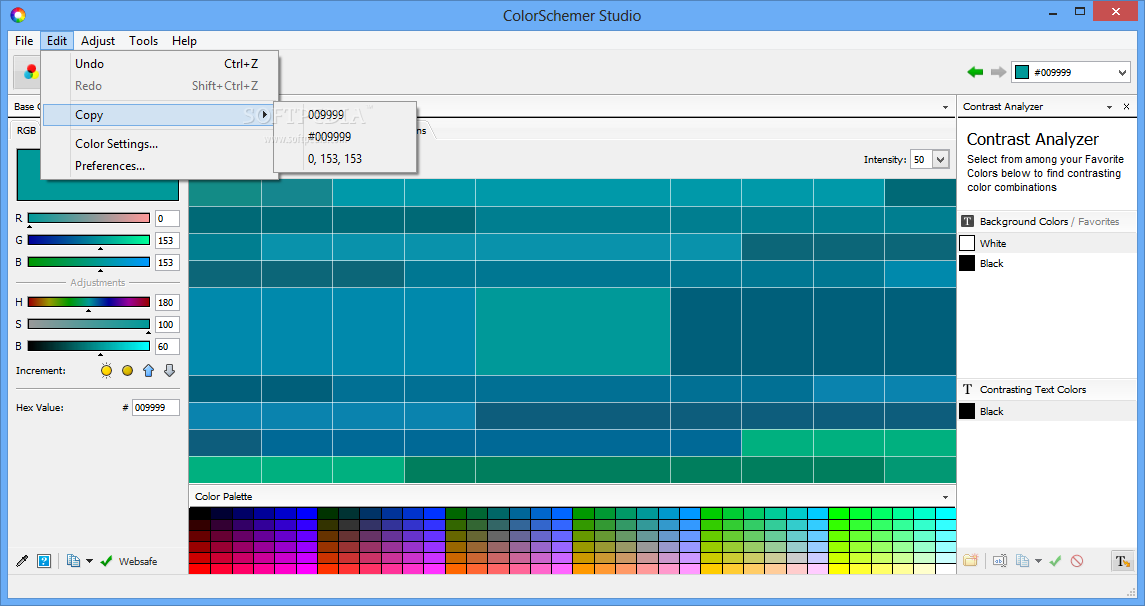Click the G green channel slider
Image resolution: width=1145 pixels, height=606 pixels.
[x=88, y=240]
